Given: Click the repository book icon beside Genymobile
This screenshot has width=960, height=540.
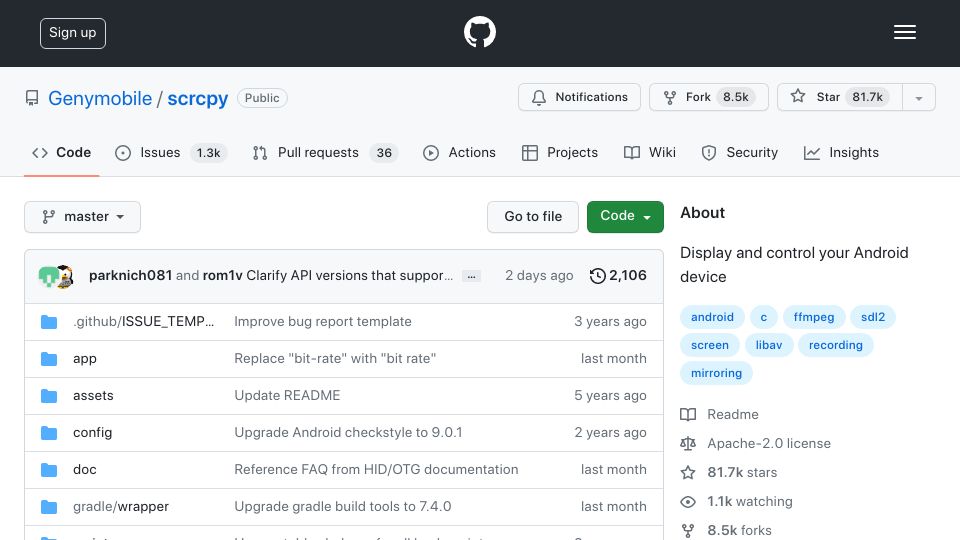Looking at the screenshot, I should 32,98.
